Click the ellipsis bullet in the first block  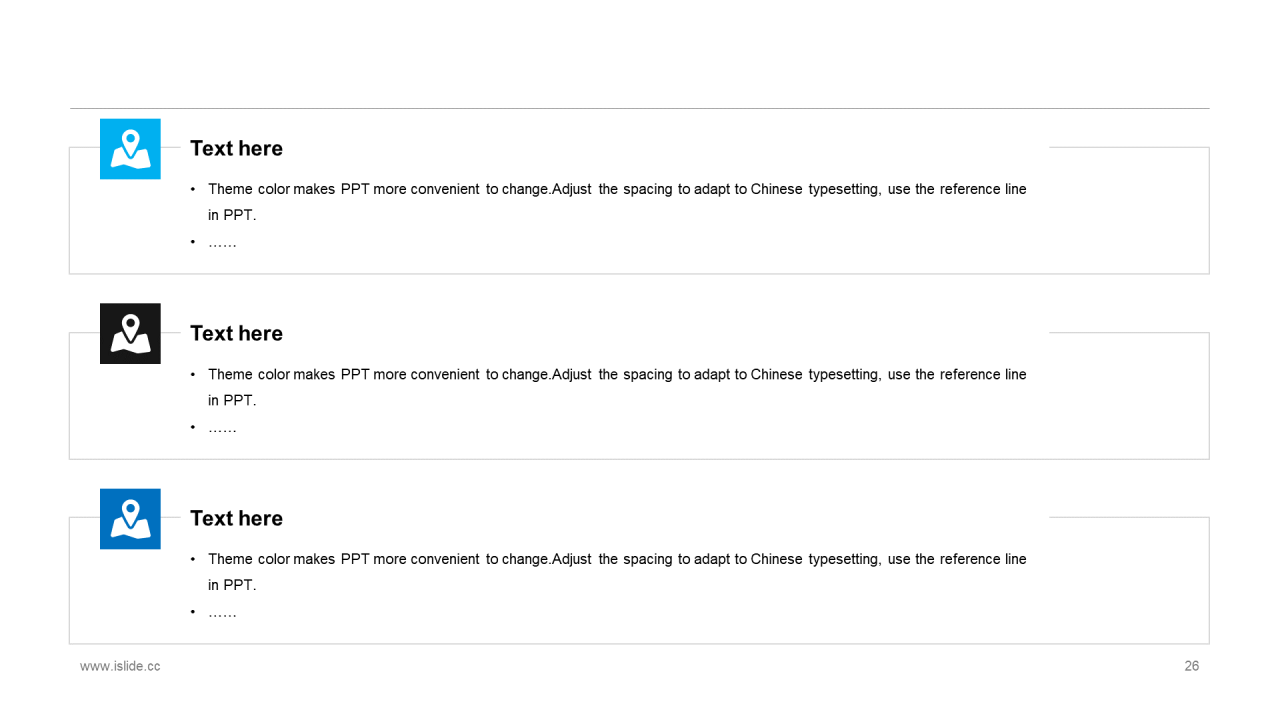pyautogui.click(x=222, y=242)
